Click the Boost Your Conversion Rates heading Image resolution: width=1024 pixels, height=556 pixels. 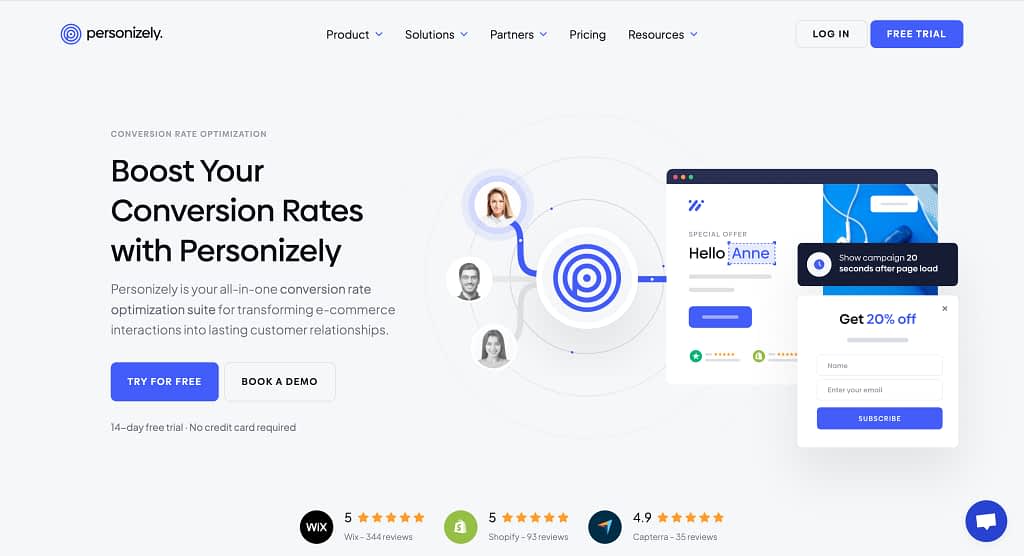pyautogui.click(x=236, y=211)
